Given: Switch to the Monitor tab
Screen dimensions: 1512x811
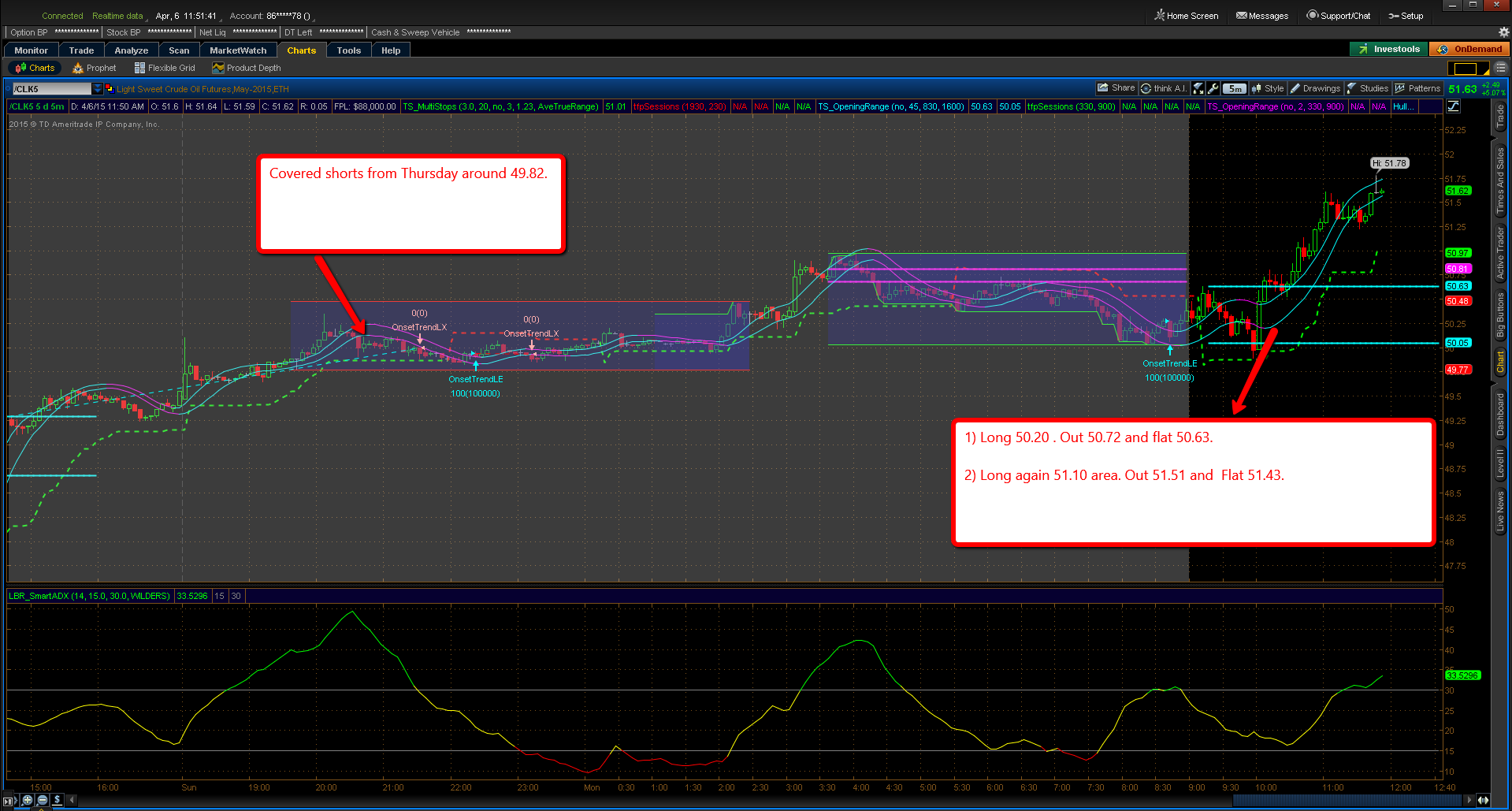Looking at the screenshot, I should point(31,50).
